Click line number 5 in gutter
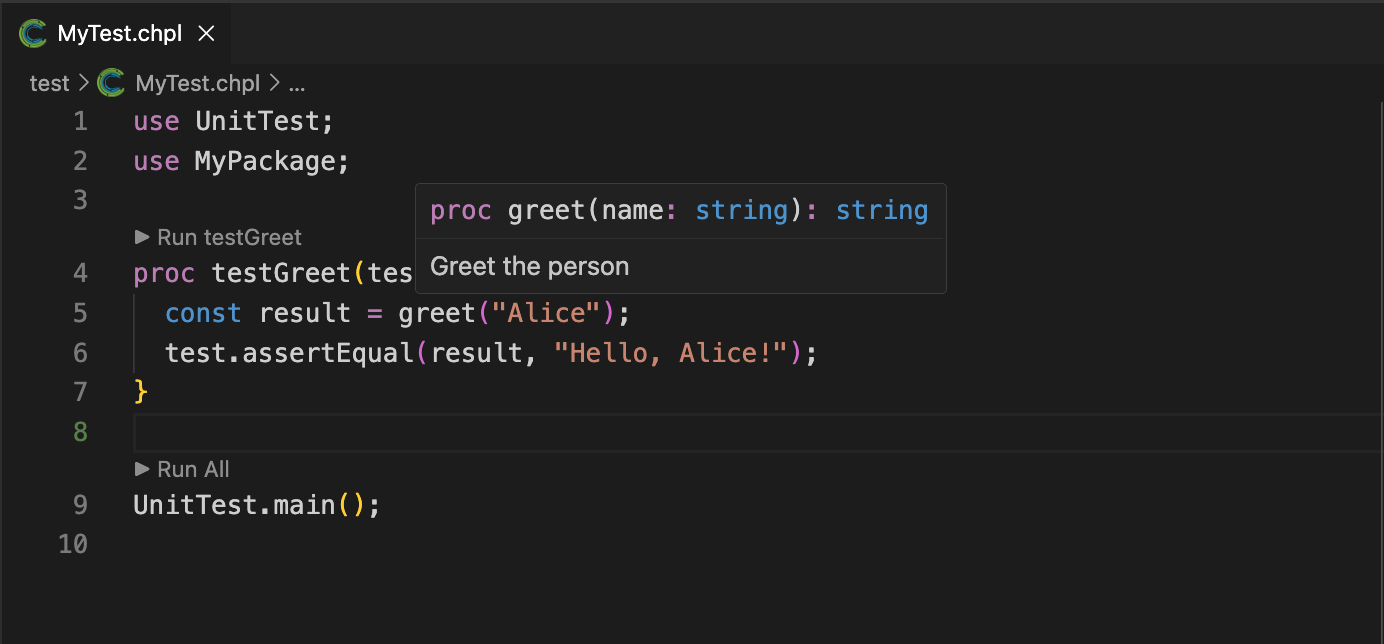Viewport: 1384px width, 644px height. 80,313
